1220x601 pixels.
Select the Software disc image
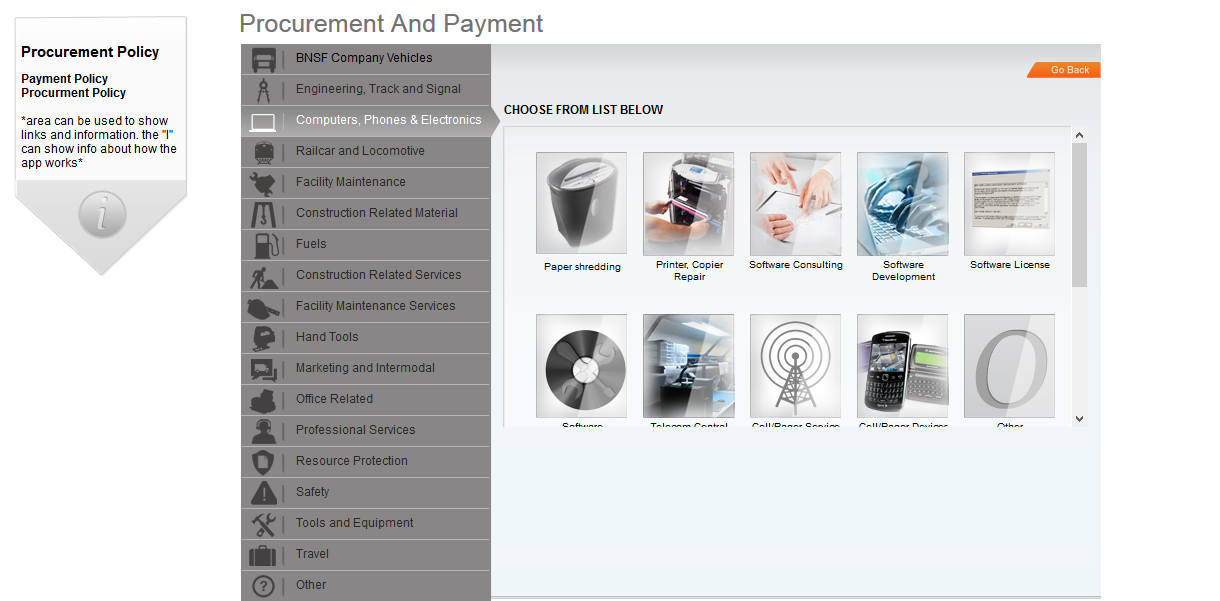pyautogui.click(x=582, y=366)
